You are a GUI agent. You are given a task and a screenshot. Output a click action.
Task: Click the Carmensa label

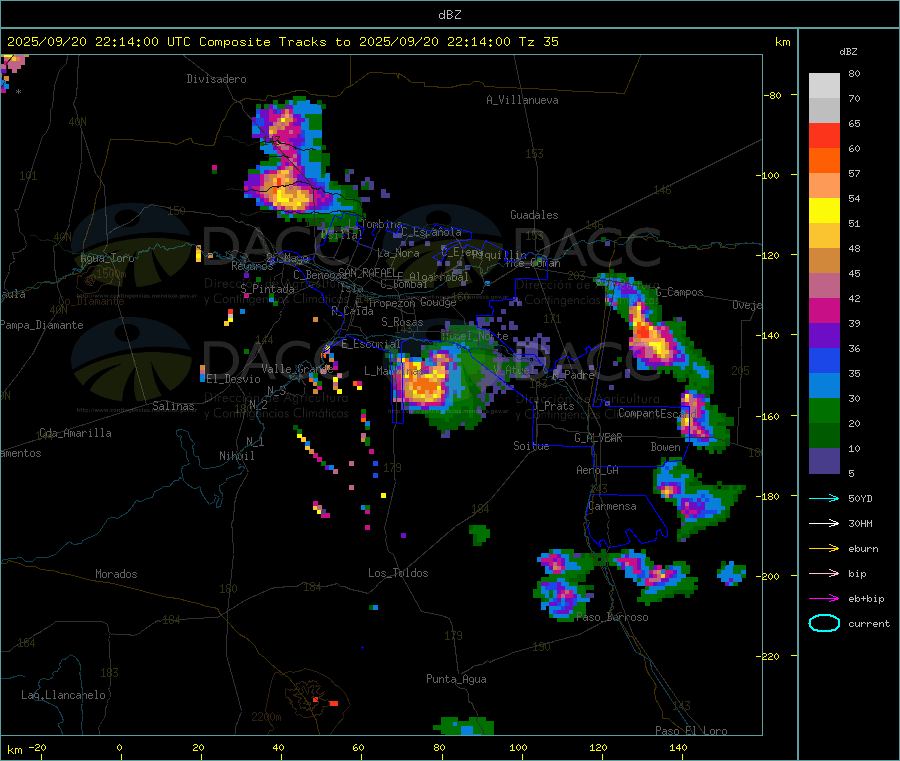(612, 506)
